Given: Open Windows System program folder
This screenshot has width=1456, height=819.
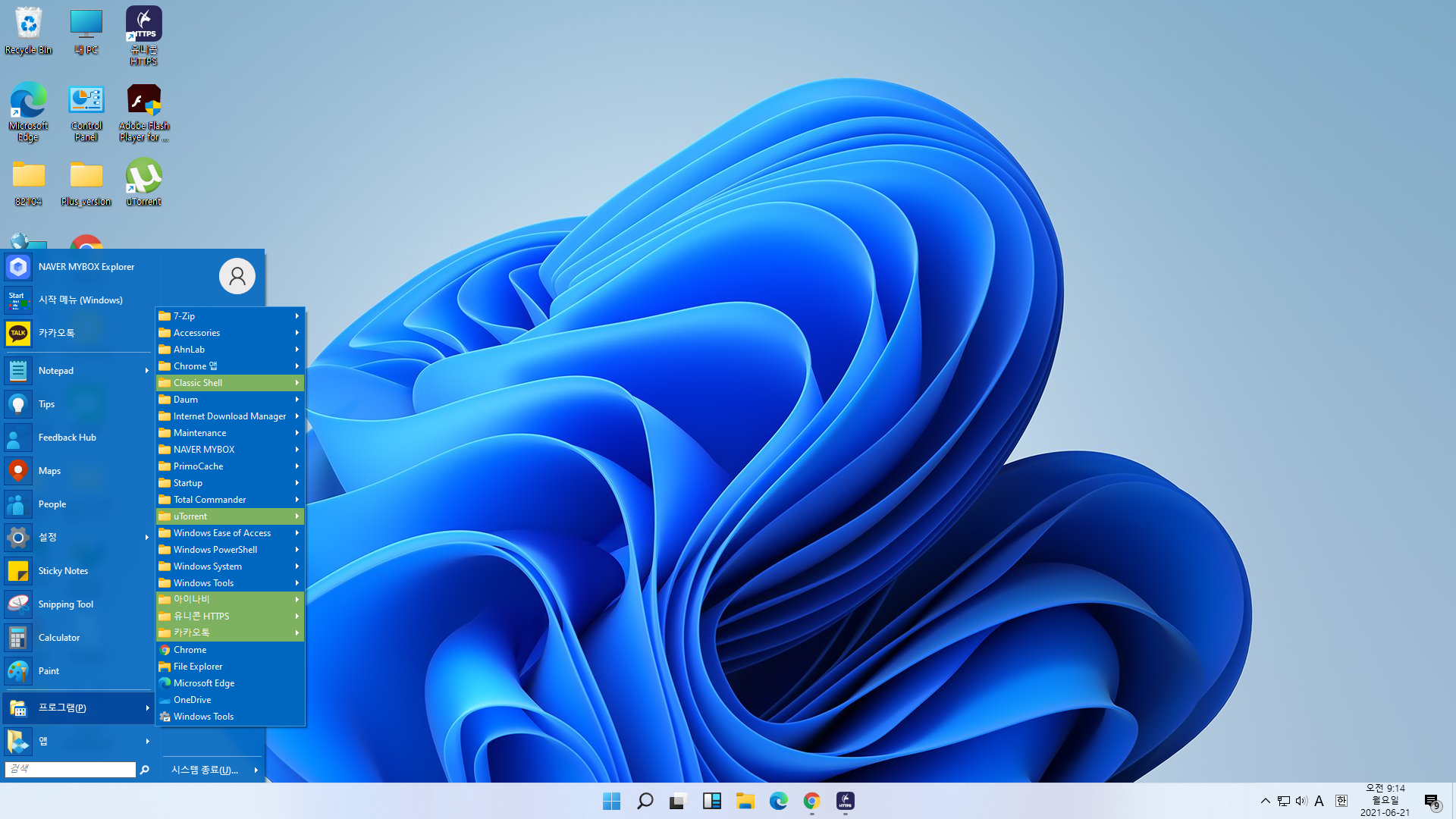Looking at the screenshot, I should (x=230, y=566).
